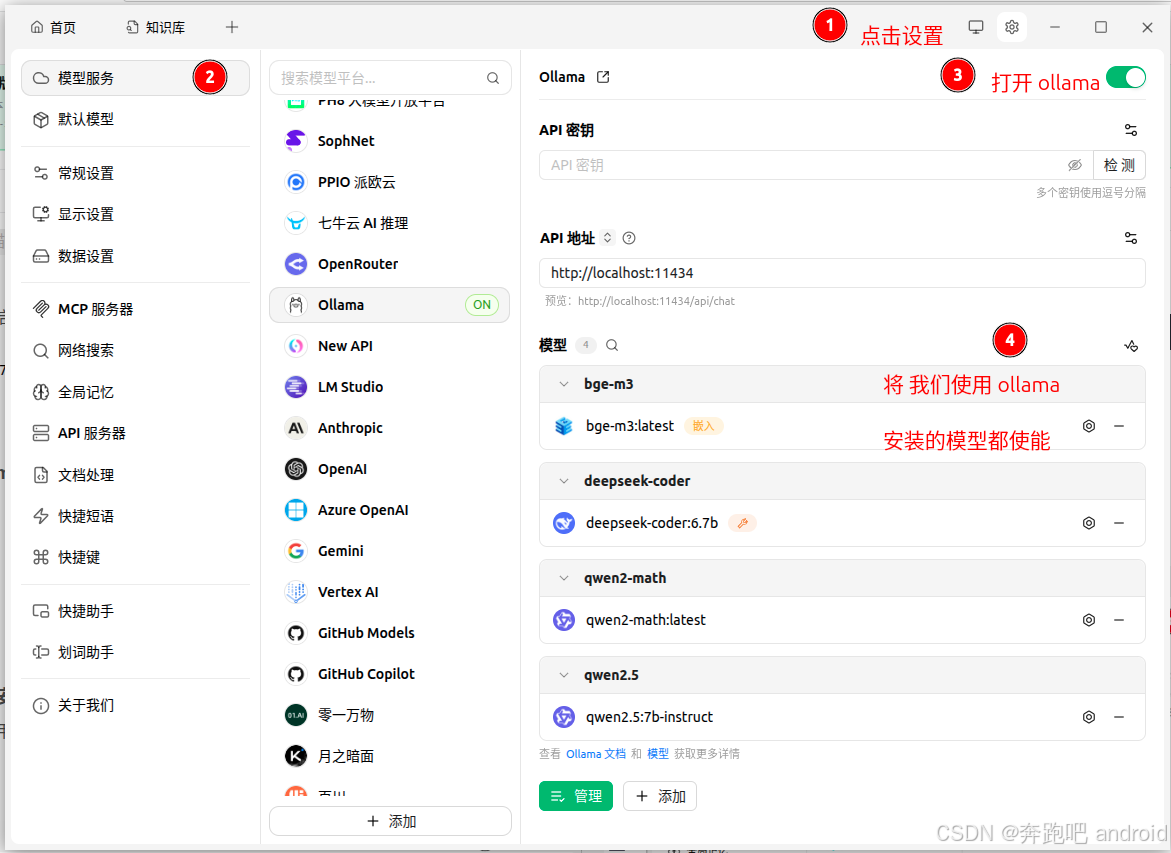Open the settings gear icon in title bar
Screen dimensions: 1171x853
[1011, 27]
